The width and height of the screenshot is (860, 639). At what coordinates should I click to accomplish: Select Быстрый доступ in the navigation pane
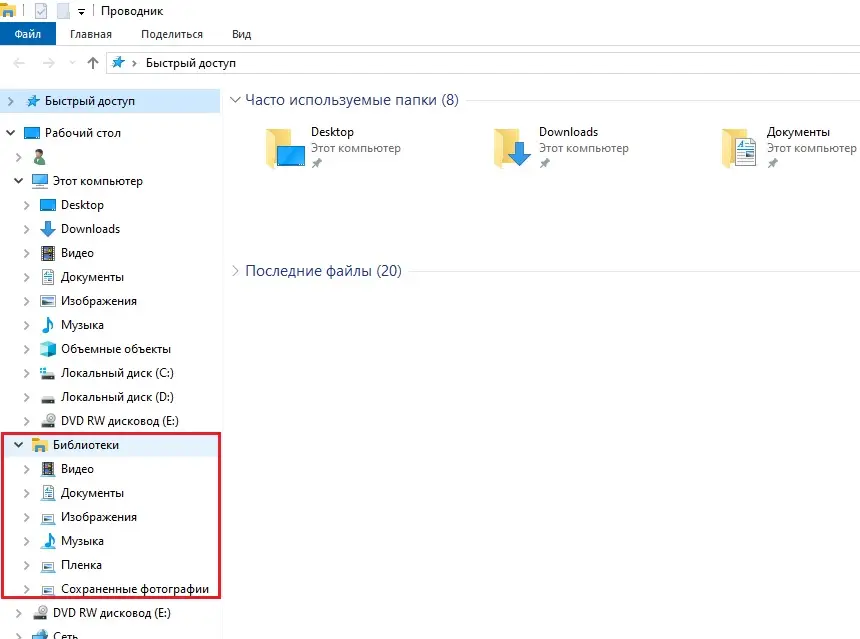click(x=110, y=101)
